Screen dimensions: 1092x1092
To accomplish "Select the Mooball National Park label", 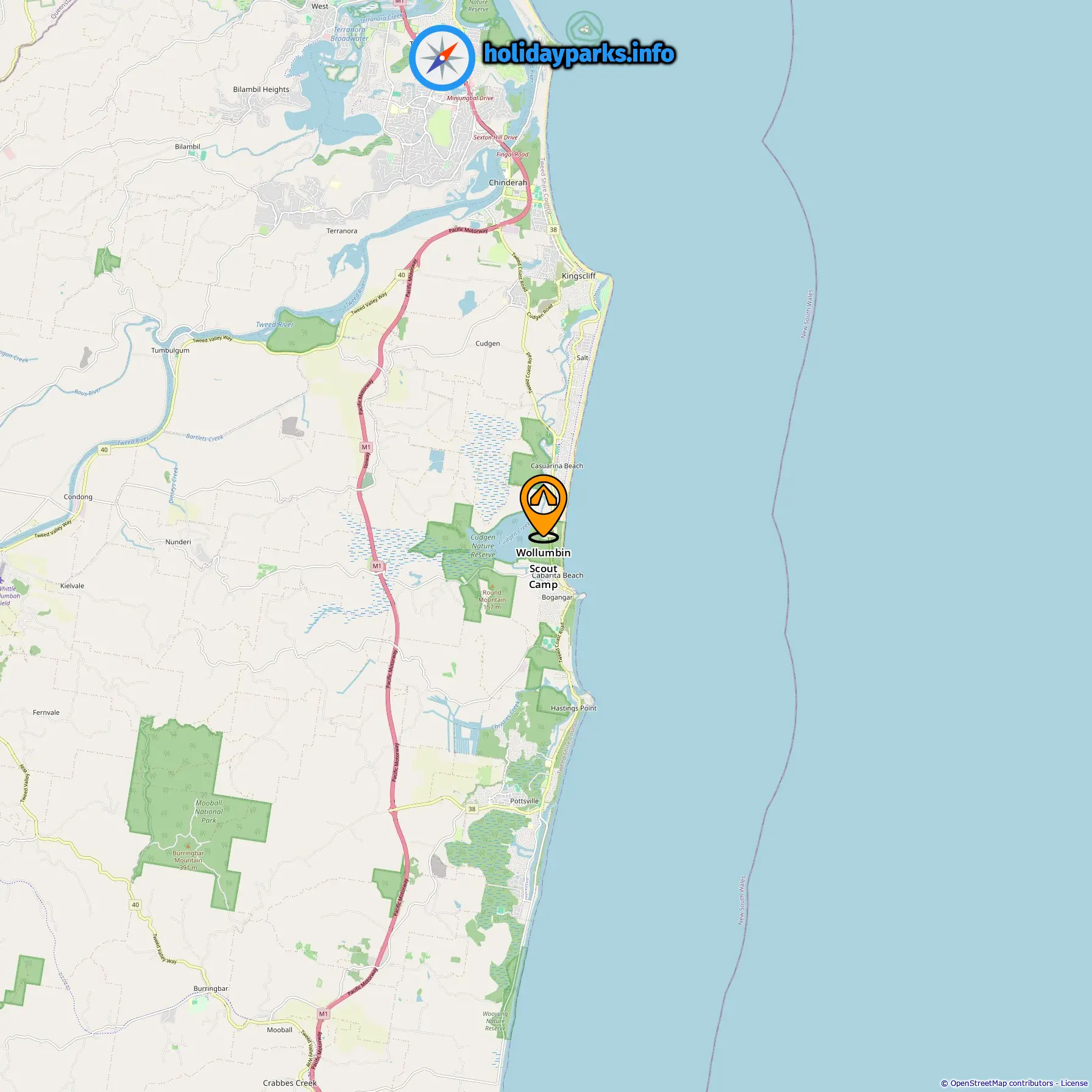I will tap(209, 812).
